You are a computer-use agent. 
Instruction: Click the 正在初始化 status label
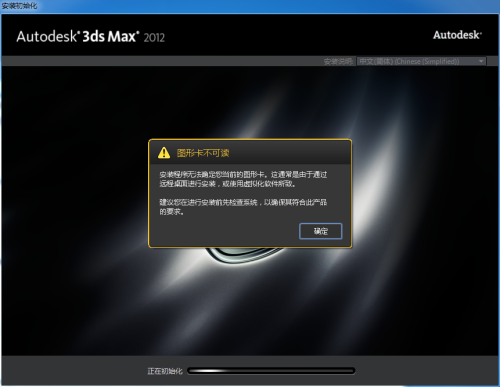[165, 371]
